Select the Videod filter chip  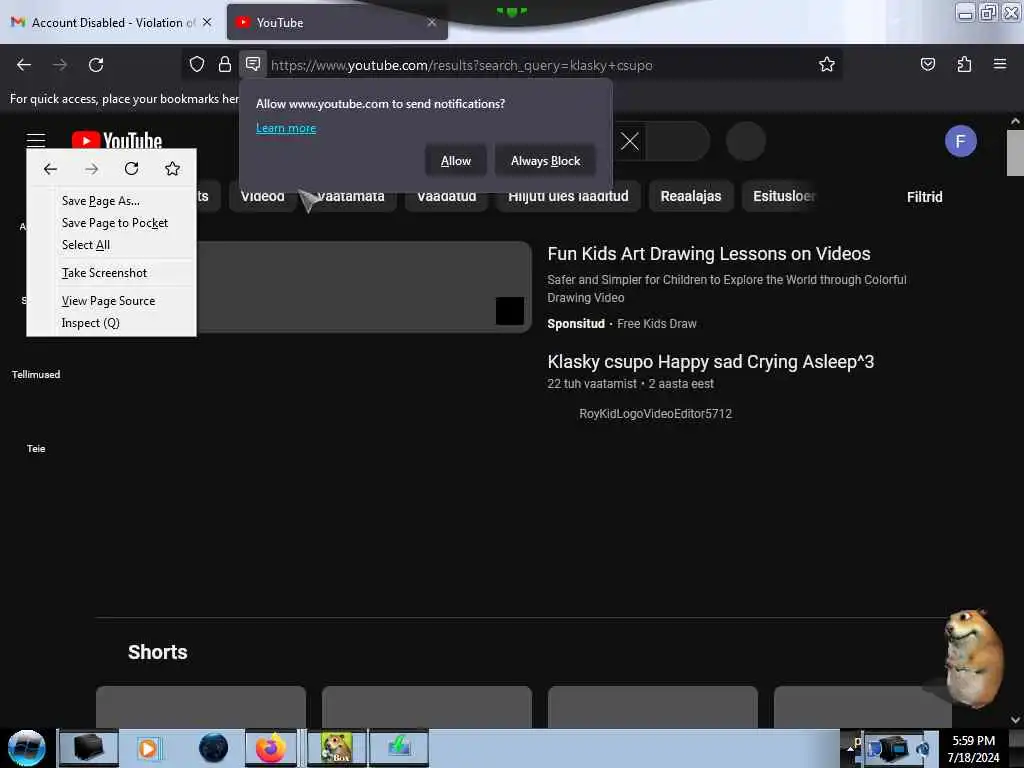click(x=263, y=197)
